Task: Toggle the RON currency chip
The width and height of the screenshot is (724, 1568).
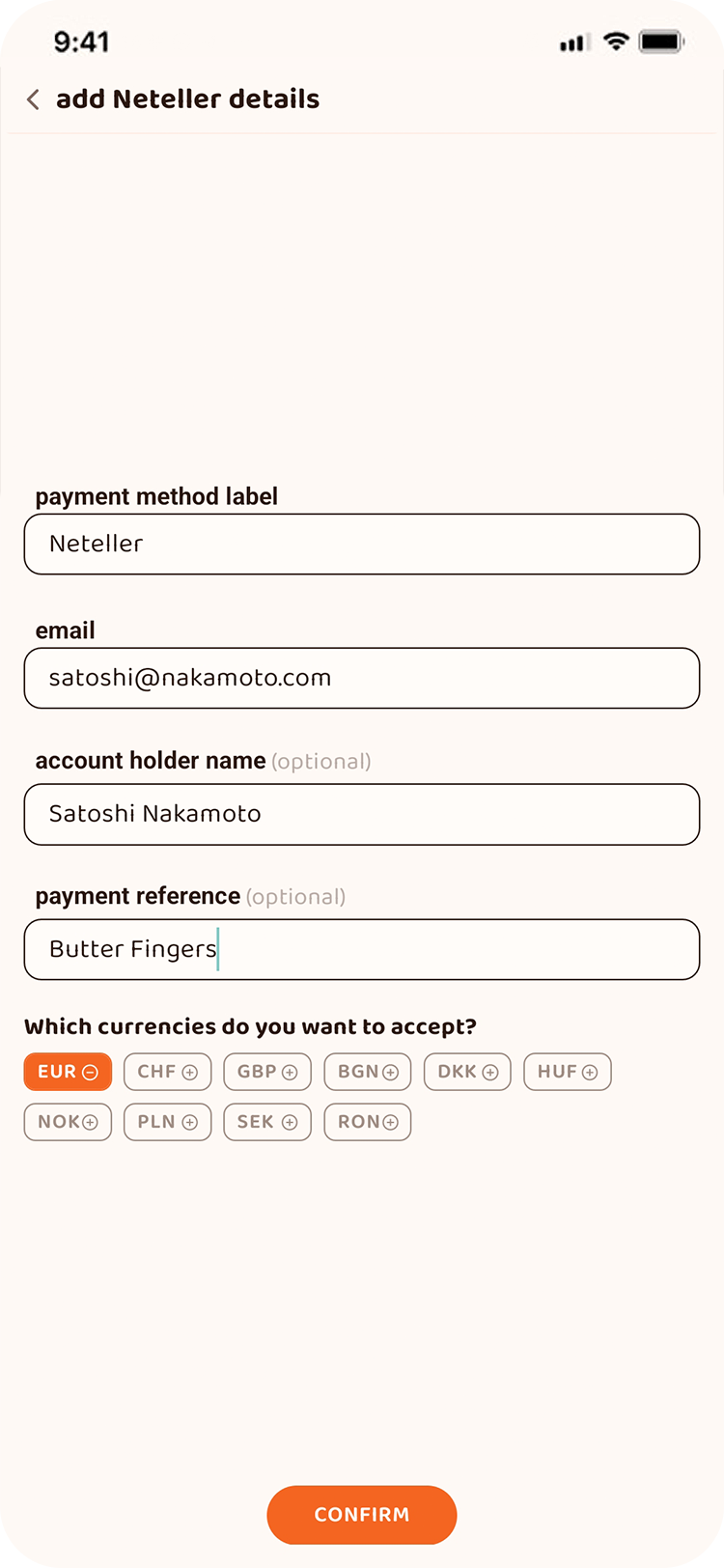Action: pos(368,1122)
